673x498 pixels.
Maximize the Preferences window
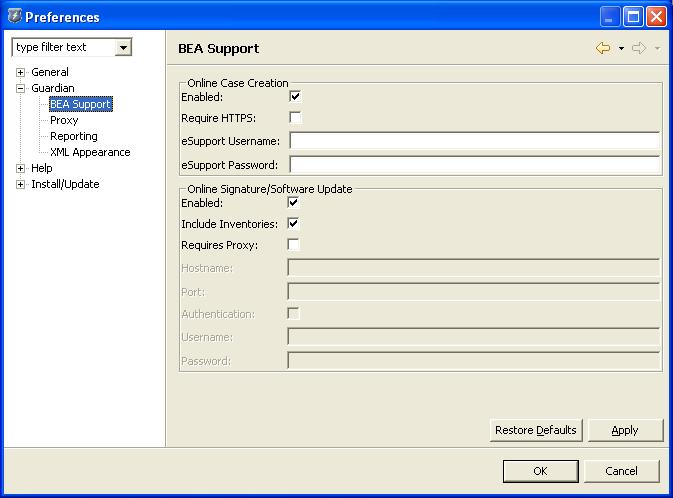[633, 16]
